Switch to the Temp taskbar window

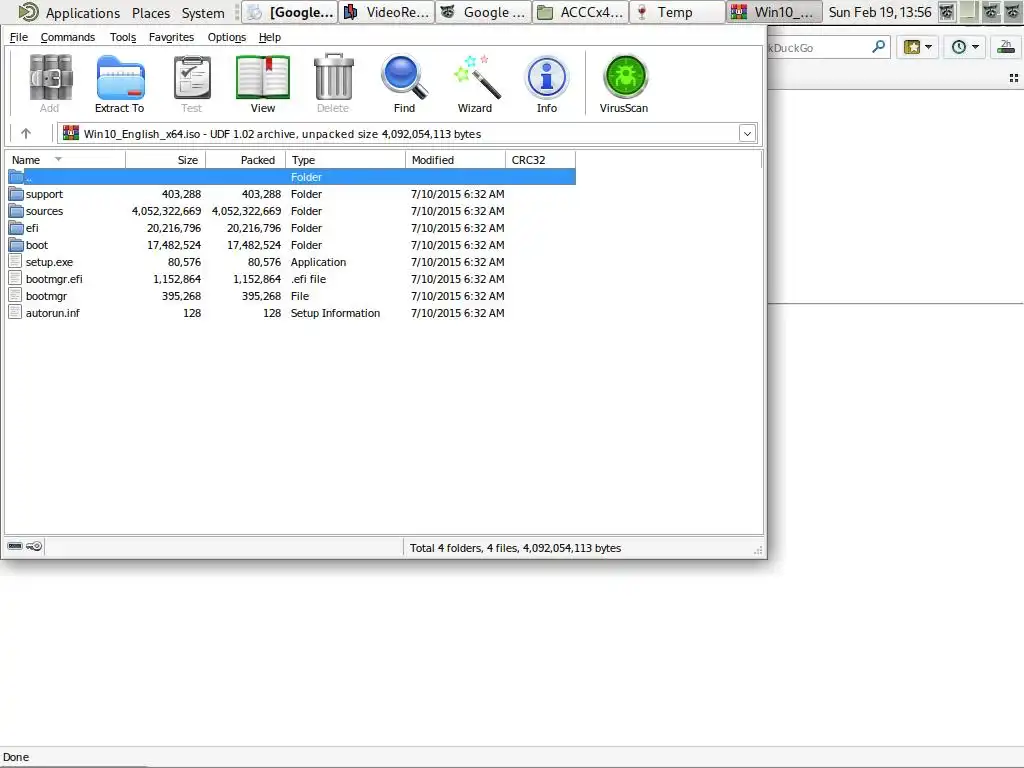(677, 12)
